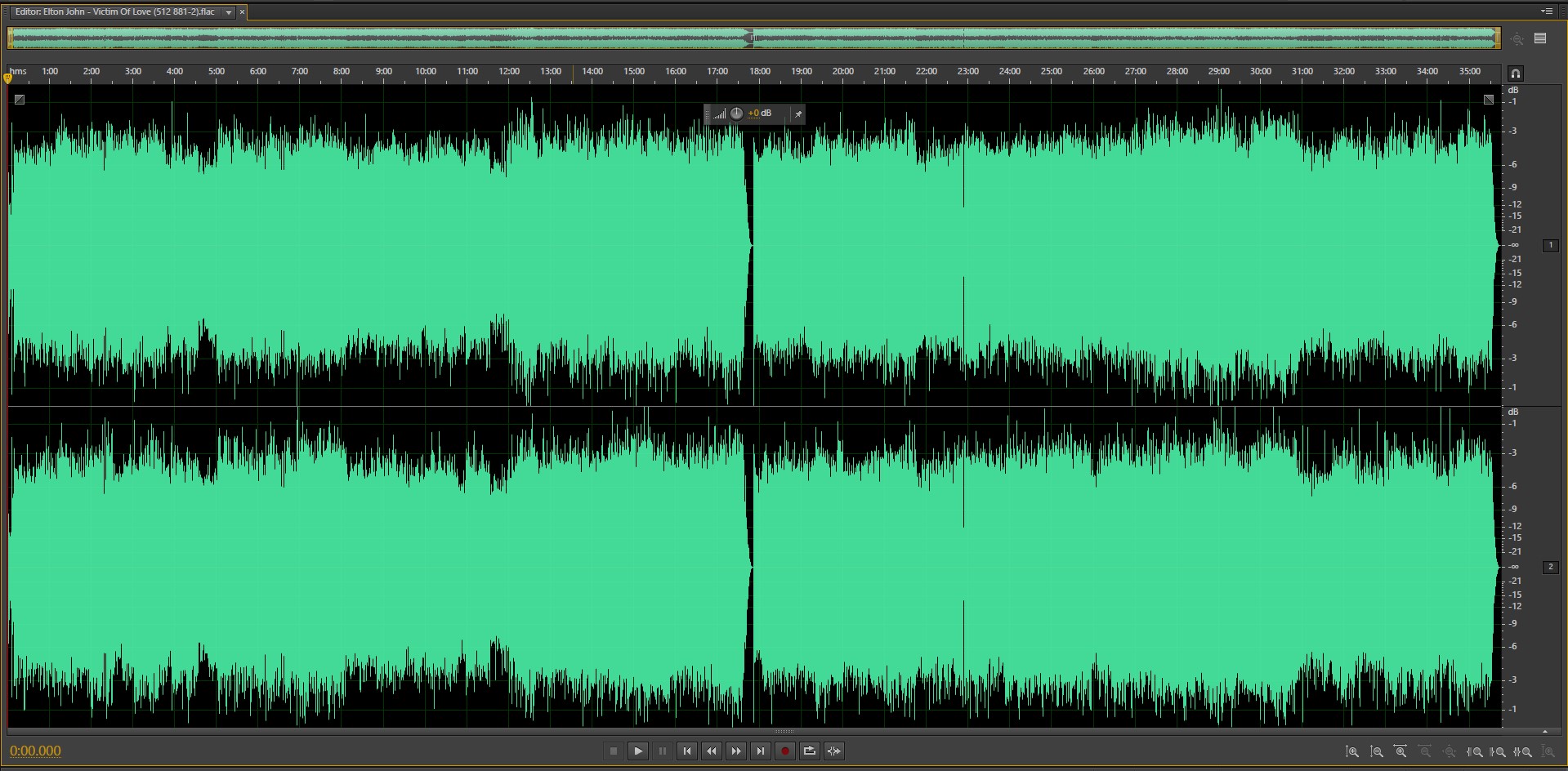Select the Editor Victim Of Love tab

click(114, 12)
